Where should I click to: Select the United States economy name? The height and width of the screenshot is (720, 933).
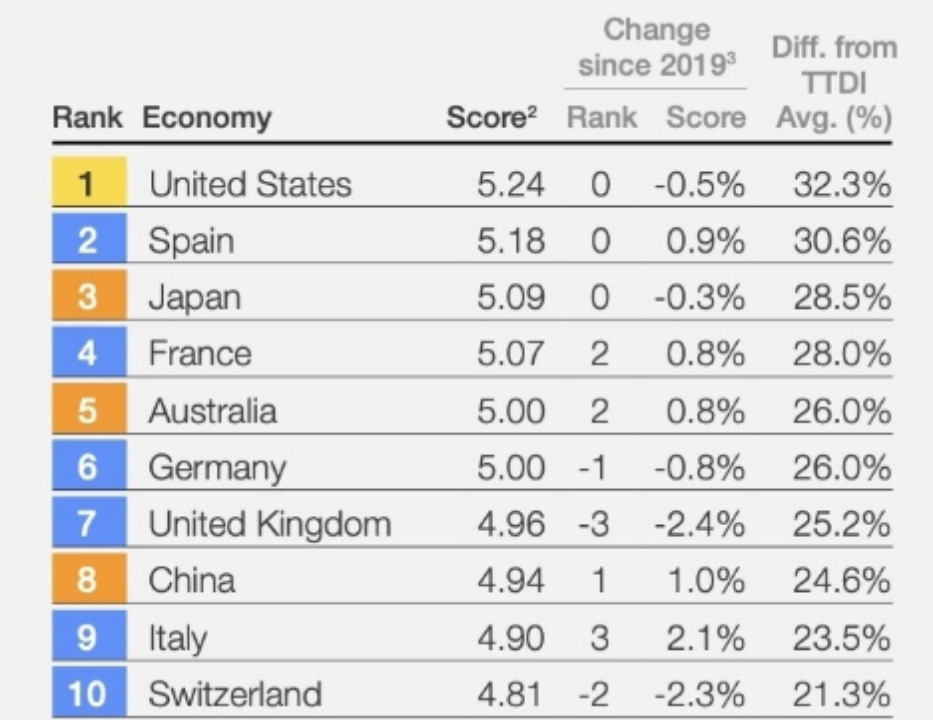point(251,184)
